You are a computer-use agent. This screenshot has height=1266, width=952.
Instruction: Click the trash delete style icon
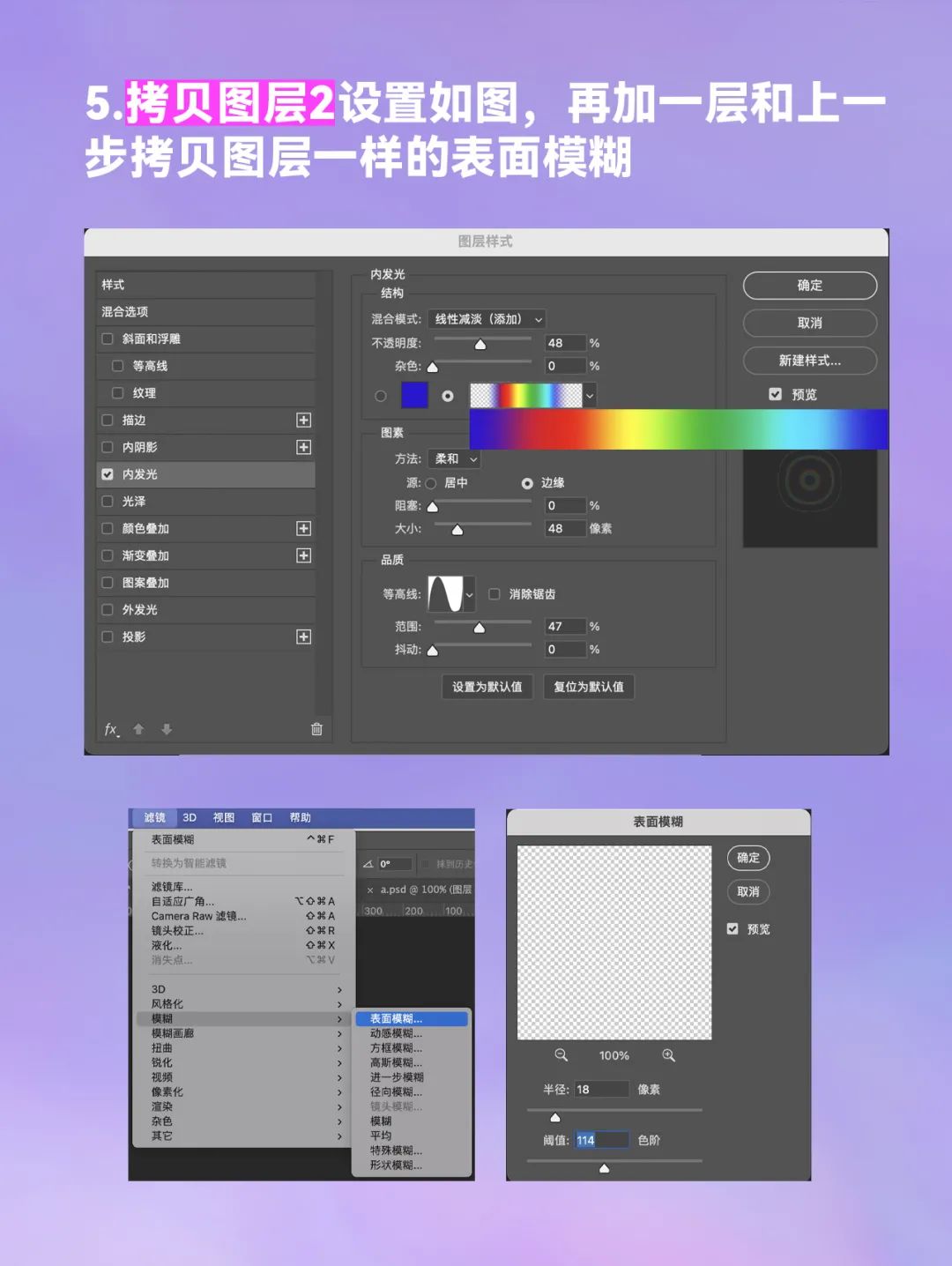coord(316,729)
